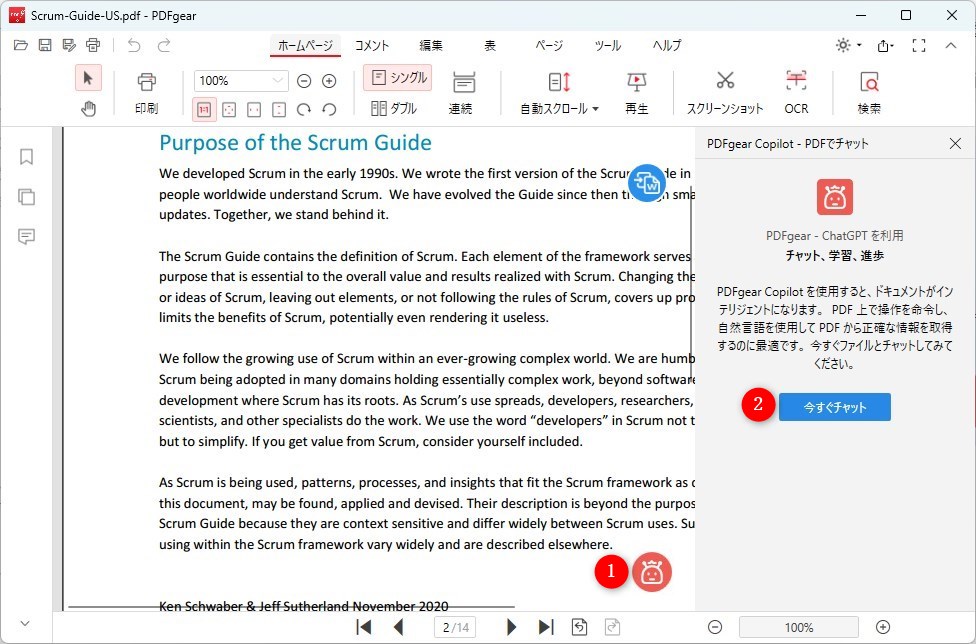Viewport: 976px width, 644px height.
Task: Toggle single page (シングル) view
Action: click(397, 78)
